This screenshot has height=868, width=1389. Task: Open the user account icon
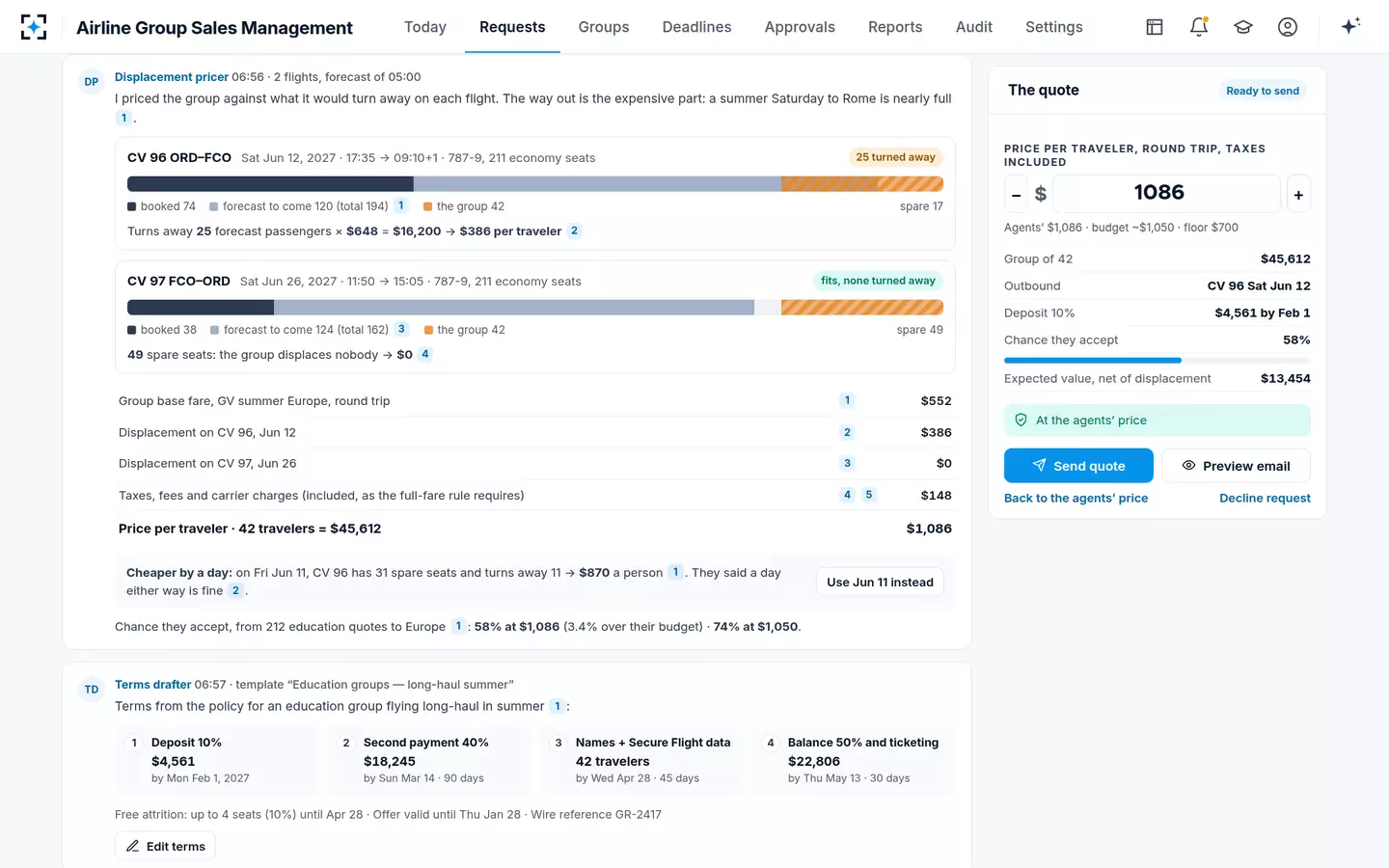pos(1288,27)
